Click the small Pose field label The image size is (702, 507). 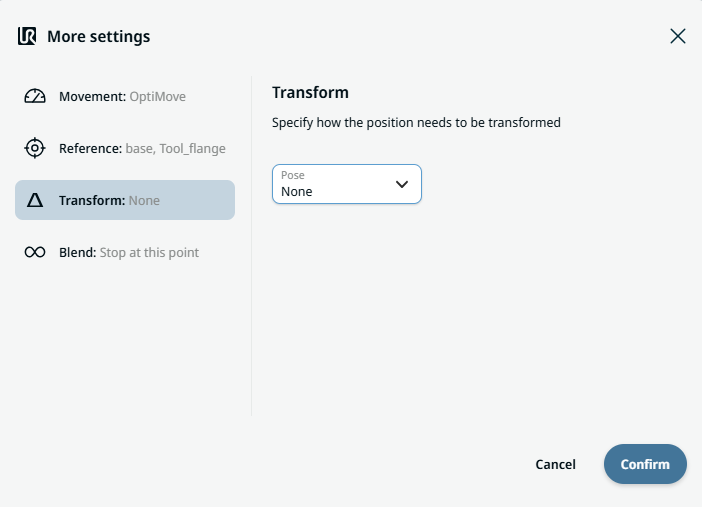pyautogui.click(x=292, y=175)
